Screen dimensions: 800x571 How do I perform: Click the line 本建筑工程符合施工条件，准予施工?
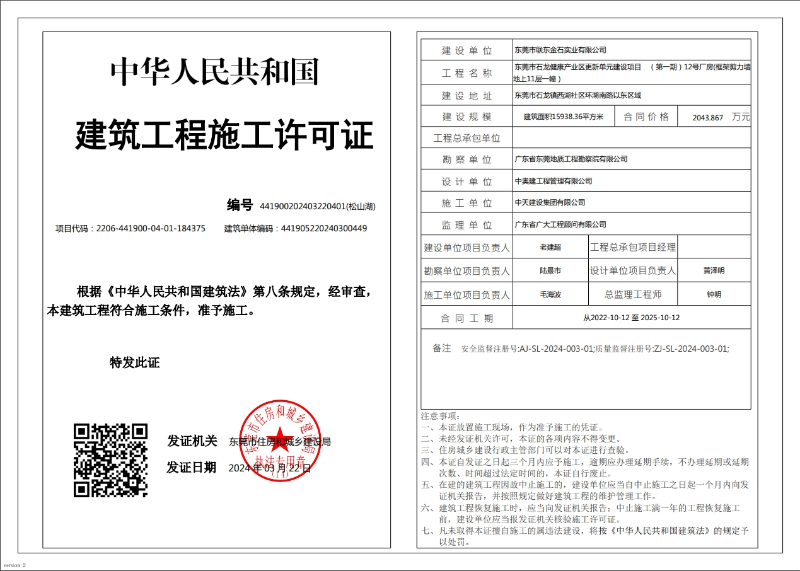tap(151, 310)
